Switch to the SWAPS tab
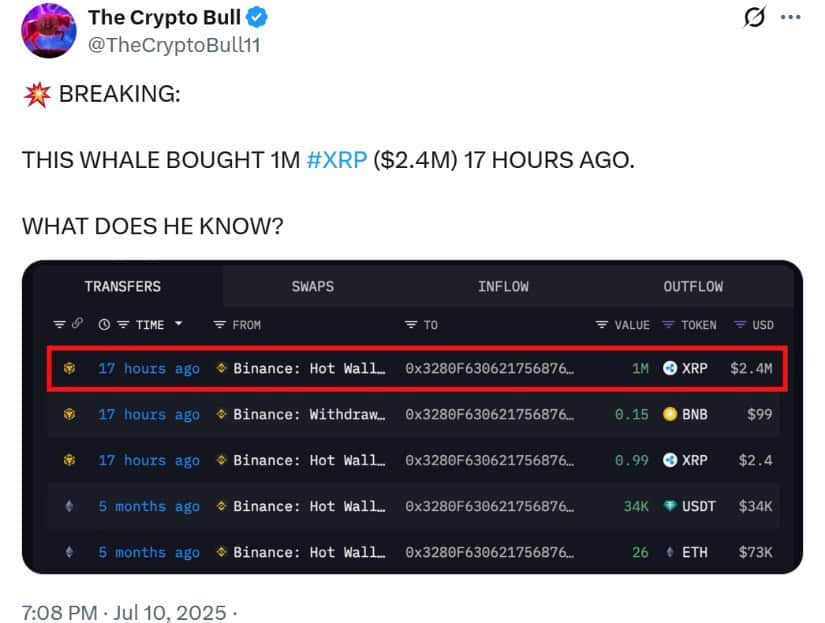Viewport: 825px width, 623px height. 313,287
